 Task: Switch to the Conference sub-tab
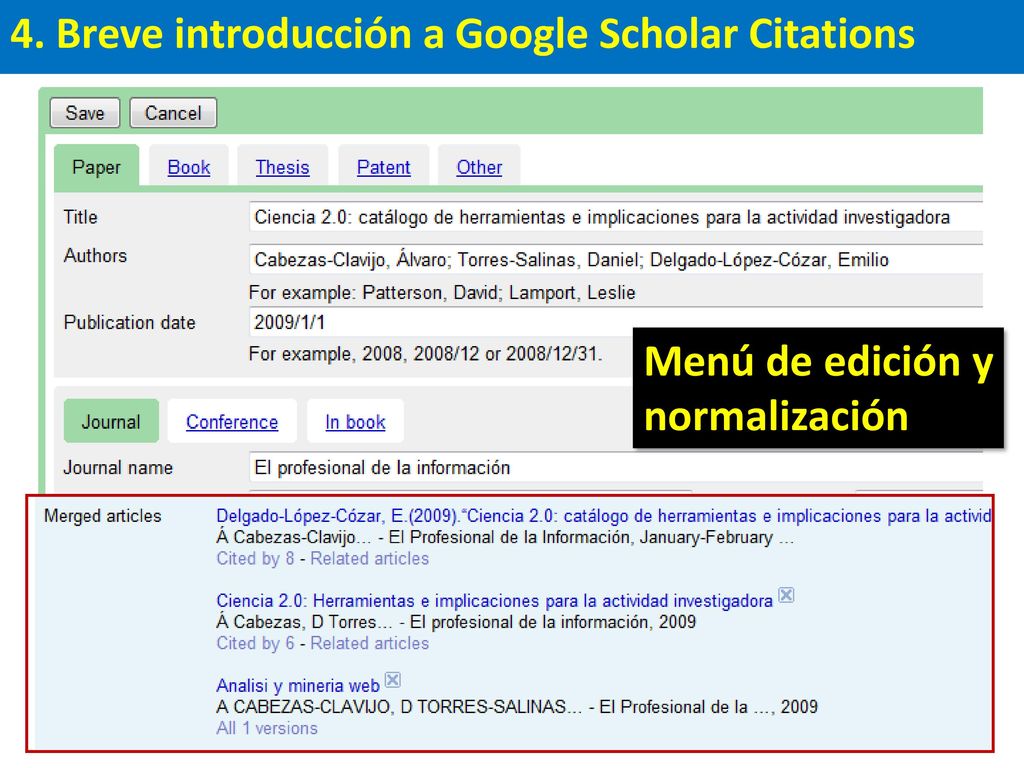tap(232, 421)
